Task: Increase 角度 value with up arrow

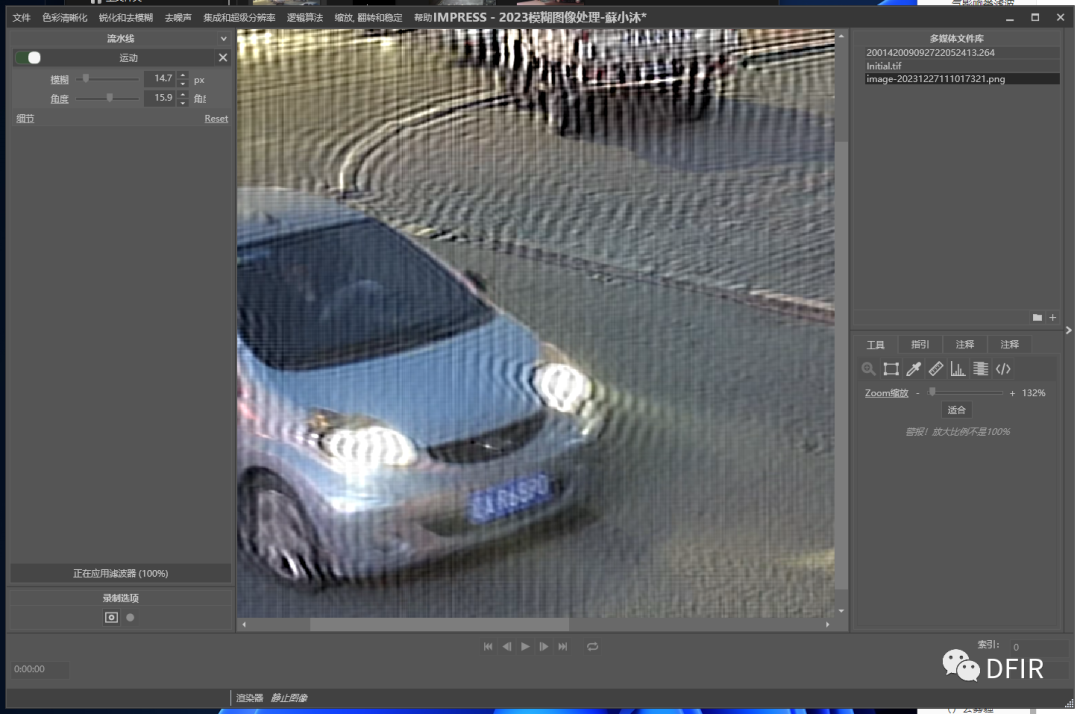Action: (x=183, y=94)
